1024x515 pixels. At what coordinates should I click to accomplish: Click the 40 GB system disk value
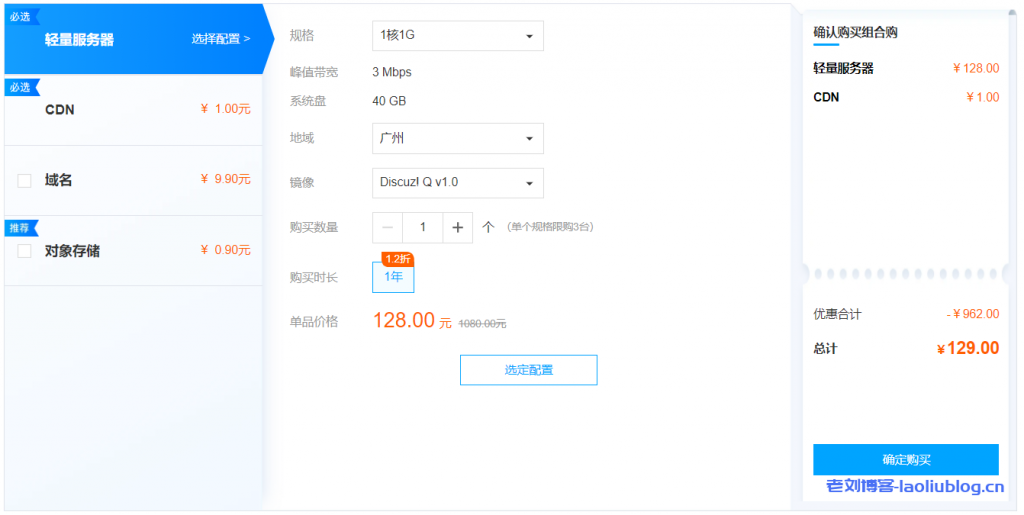389,101
